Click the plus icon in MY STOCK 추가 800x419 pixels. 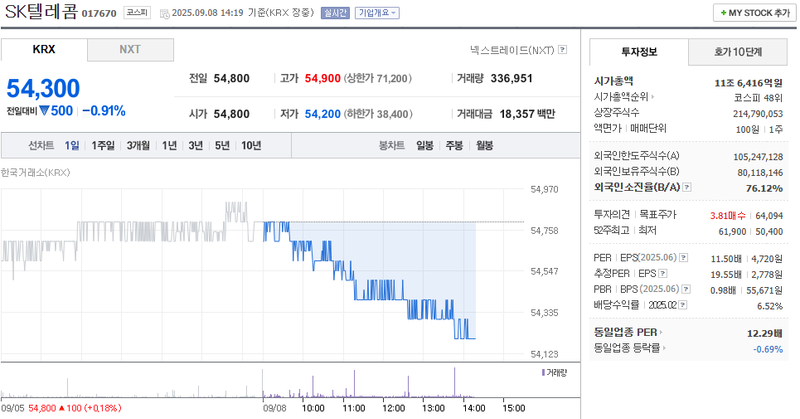tap(723, 13)
